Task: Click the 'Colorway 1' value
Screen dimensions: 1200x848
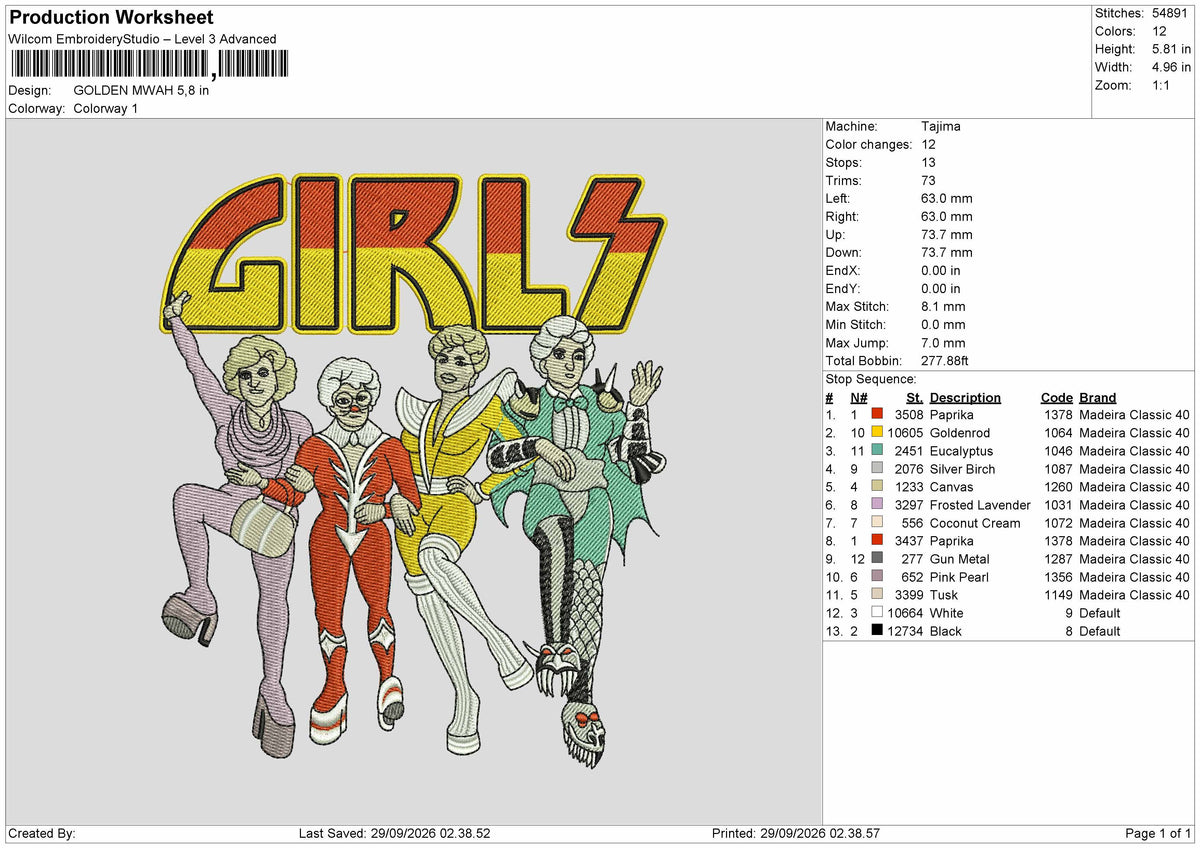Action: coord(106,108)
